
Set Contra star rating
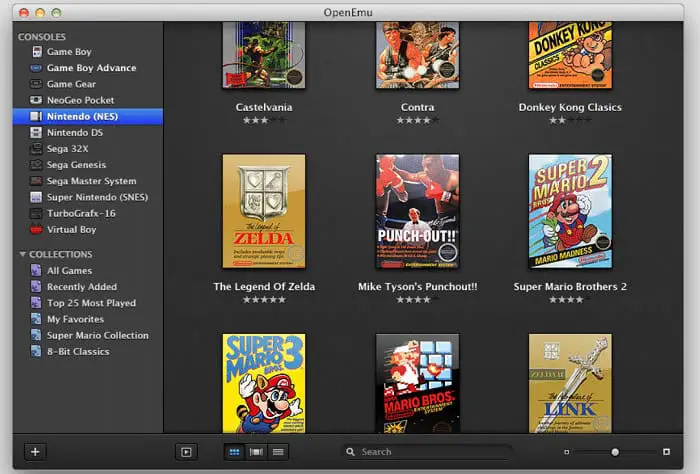point(417,120)
